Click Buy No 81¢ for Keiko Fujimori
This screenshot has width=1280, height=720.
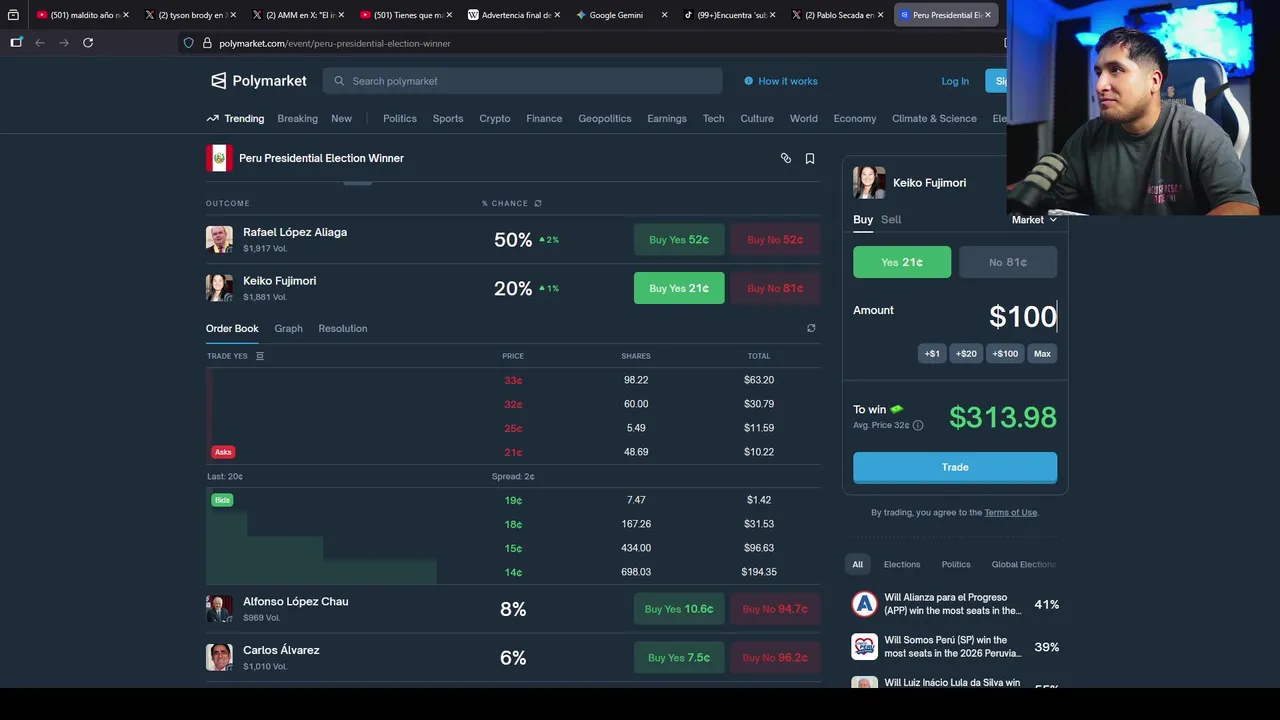coord(775,288)
